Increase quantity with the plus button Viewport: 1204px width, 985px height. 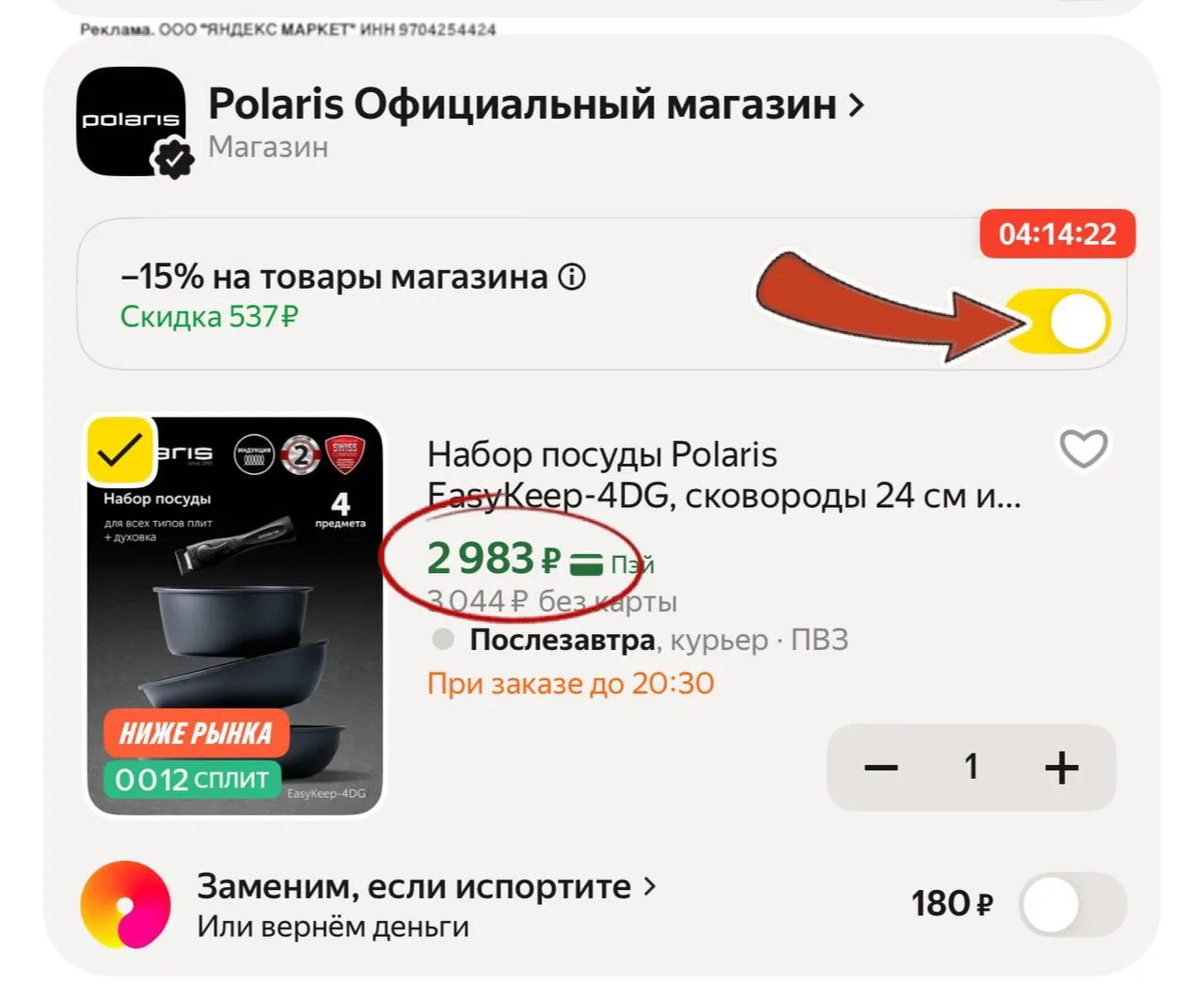coord(1062,768)
